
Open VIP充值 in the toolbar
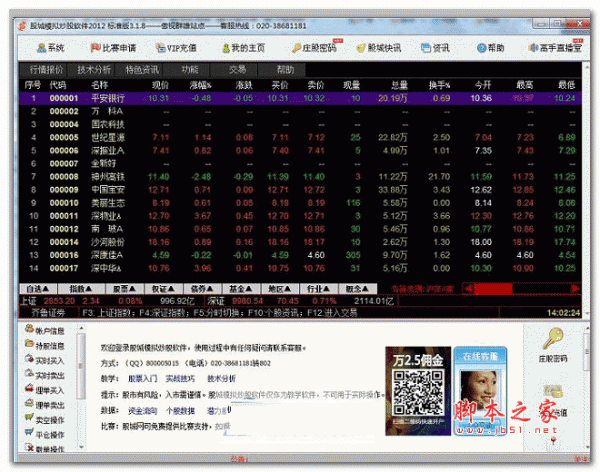pyautogui.click(x=176, y=48)
